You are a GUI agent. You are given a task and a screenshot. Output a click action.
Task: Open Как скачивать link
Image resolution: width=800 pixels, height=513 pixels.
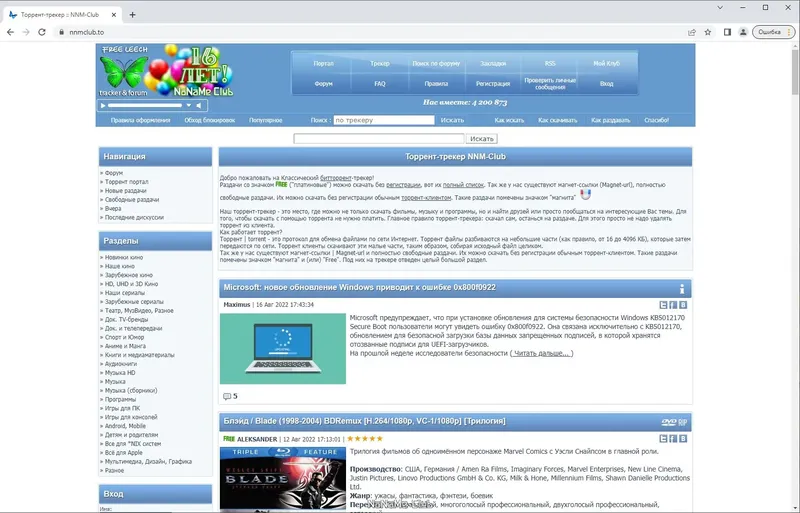(558, 120)
